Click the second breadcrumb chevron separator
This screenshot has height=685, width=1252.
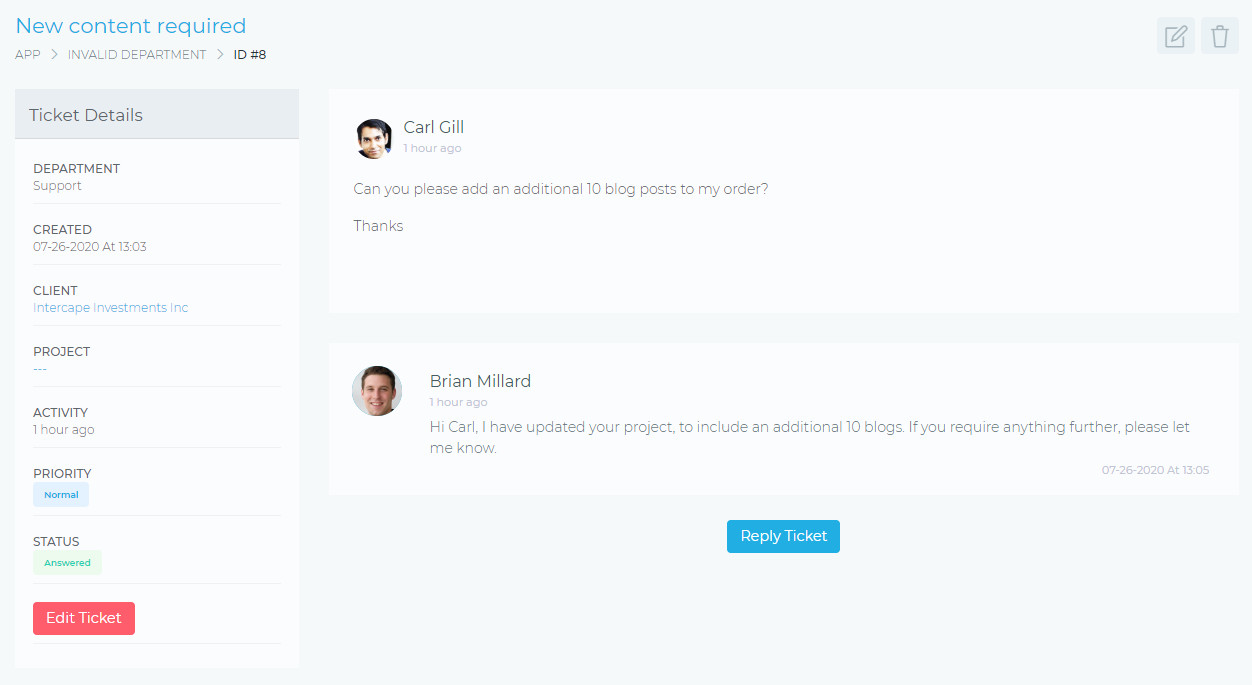[x=220, y=55]
